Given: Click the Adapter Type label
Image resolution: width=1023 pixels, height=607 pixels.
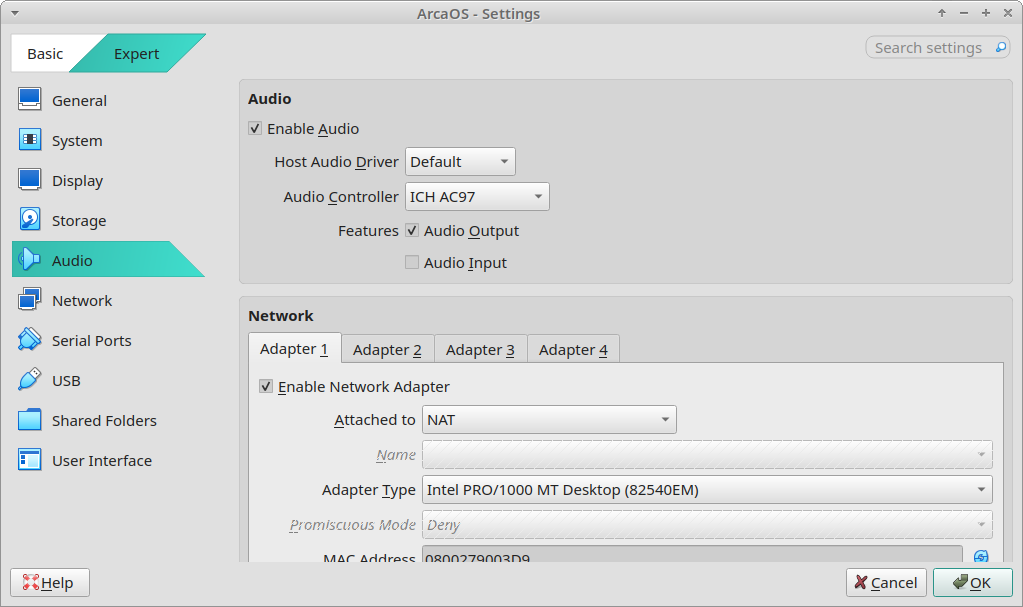Looking at the screenshot, I should [369, 490].
